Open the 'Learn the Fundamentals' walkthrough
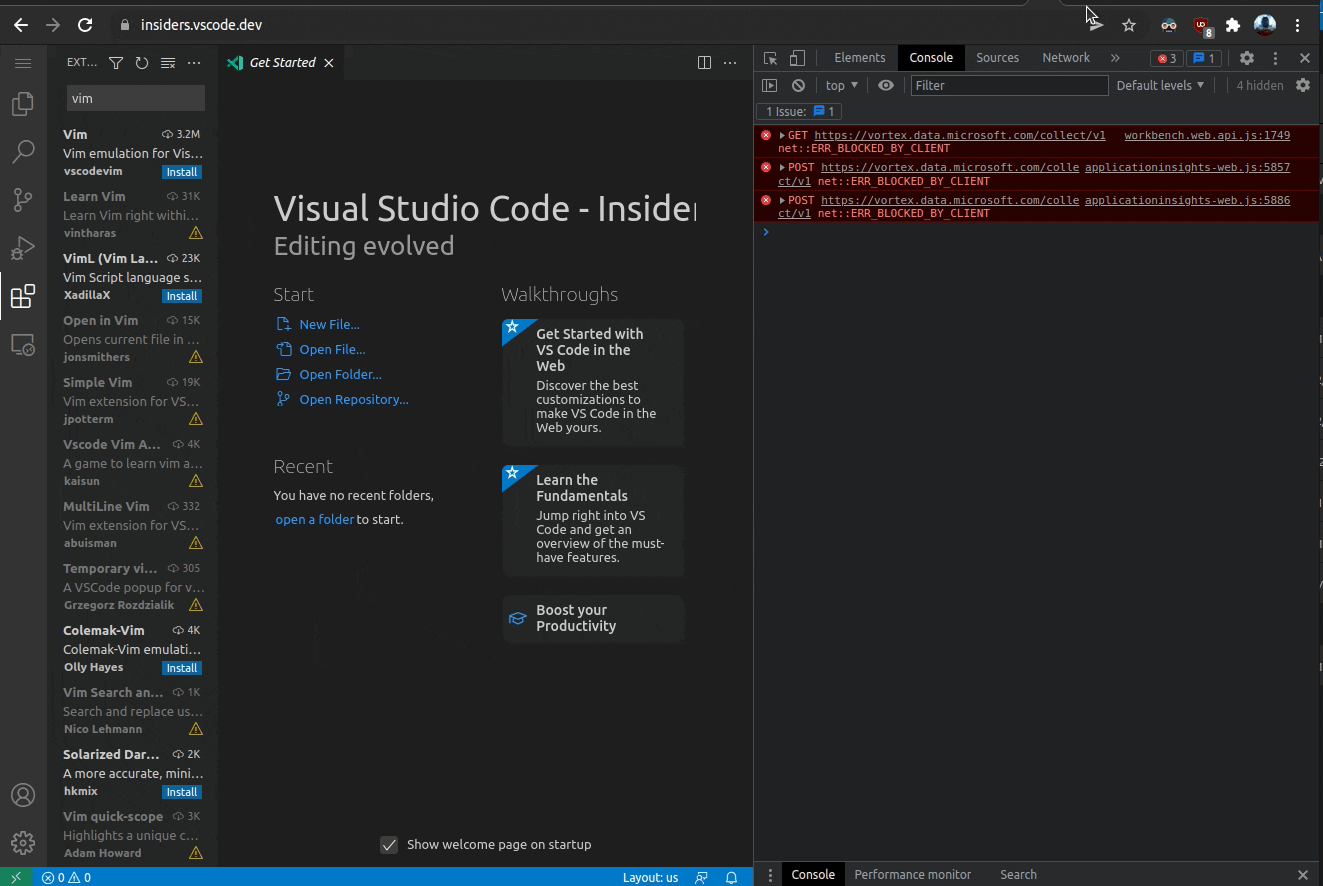 [593, 521]
